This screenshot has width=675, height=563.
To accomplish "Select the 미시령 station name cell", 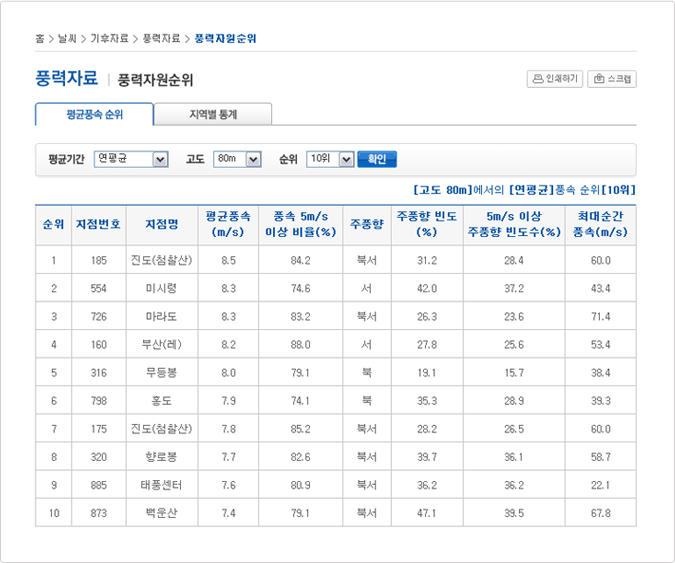I will click(161, 288).
